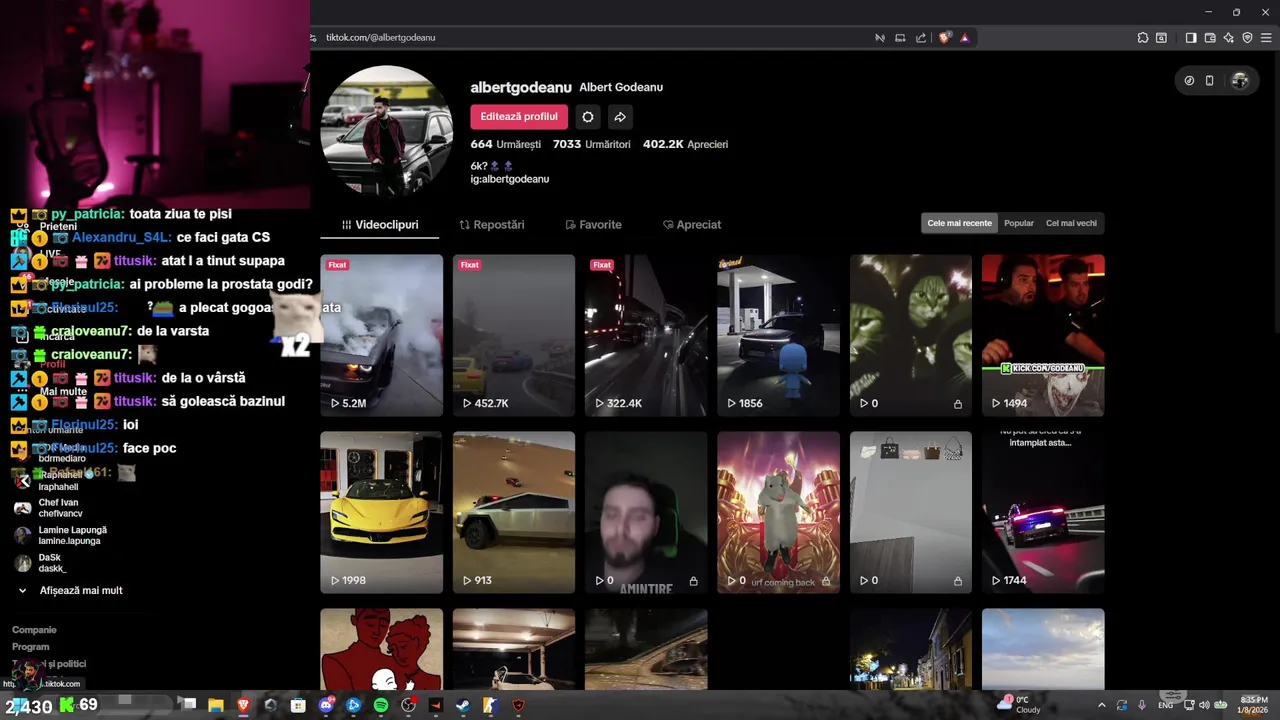The height and width of the screenshot is (720, 1280).
Task: Click the cast/device icon in address bar
Action: click(900, 38)
